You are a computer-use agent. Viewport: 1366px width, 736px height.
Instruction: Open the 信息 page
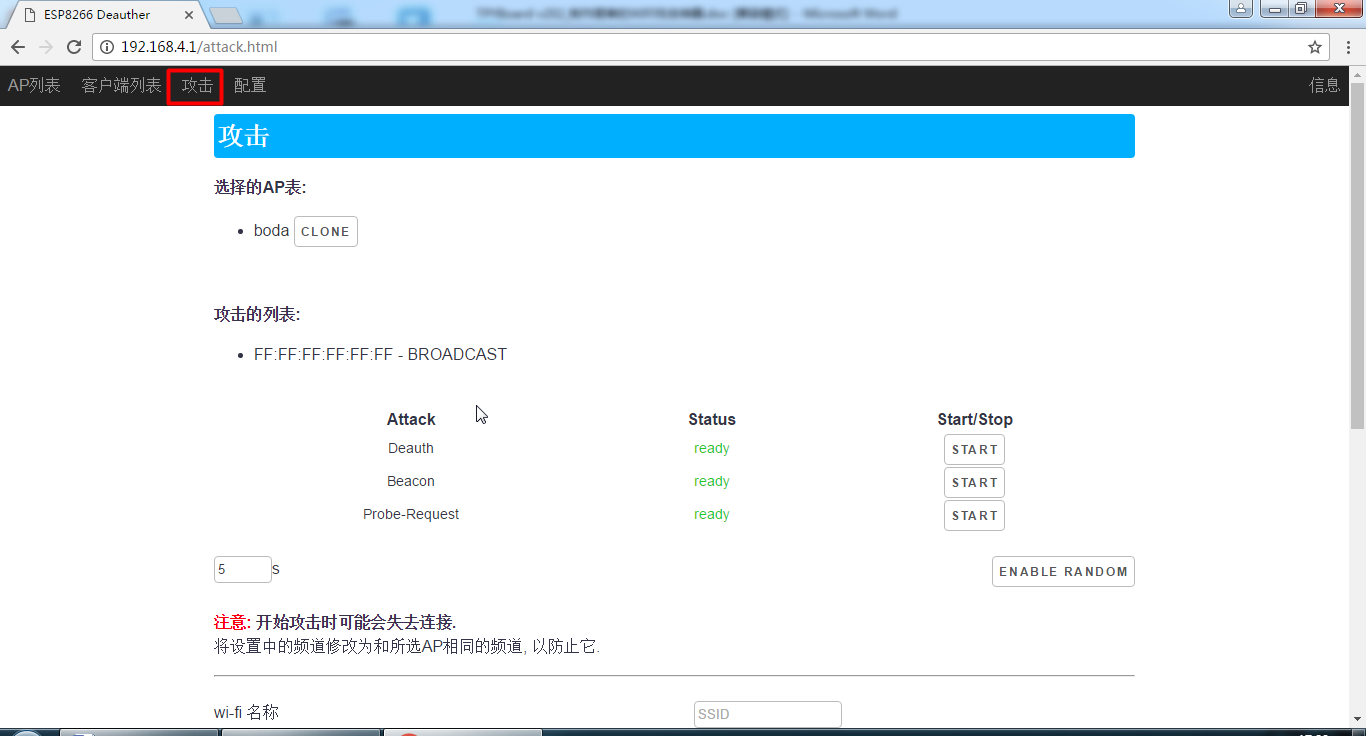(1324, 86)
